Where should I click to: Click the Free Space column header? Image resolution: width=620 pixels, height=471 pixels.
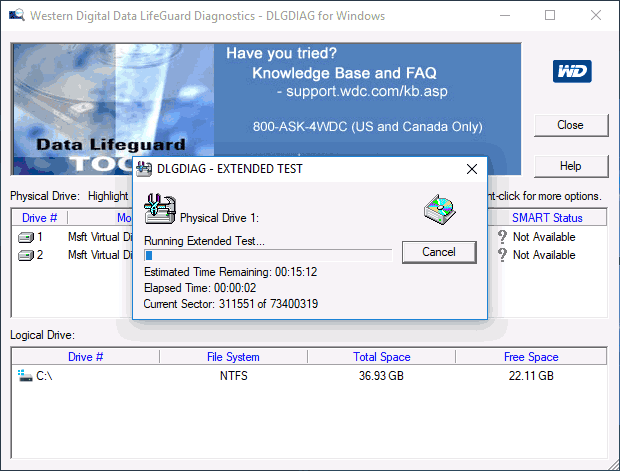click(531, 357)
